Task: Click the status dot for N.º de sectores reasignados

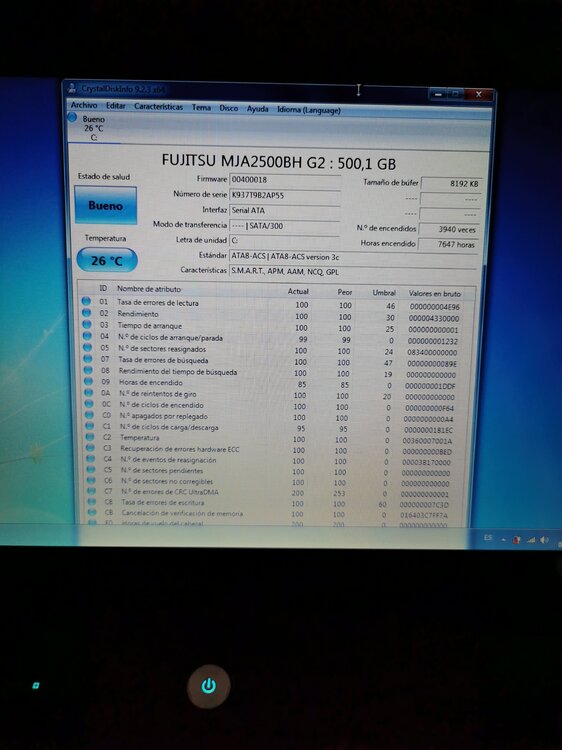Action: tap(88, 347)
